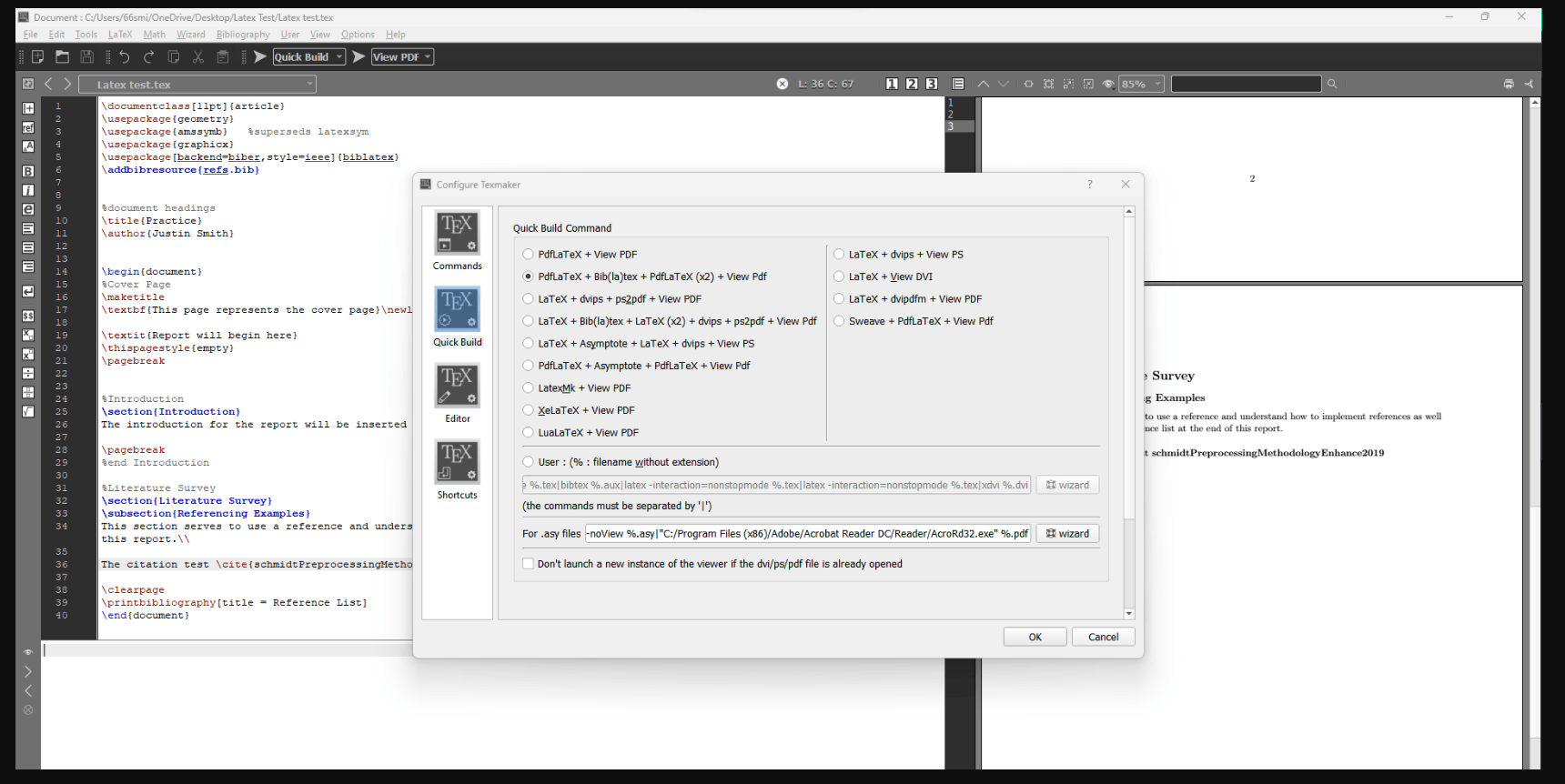1565x784 pixels.
Task: Enable 'Don't launch a new instance' checkbox
Action: pyautogui.click(x=528, y=564)
